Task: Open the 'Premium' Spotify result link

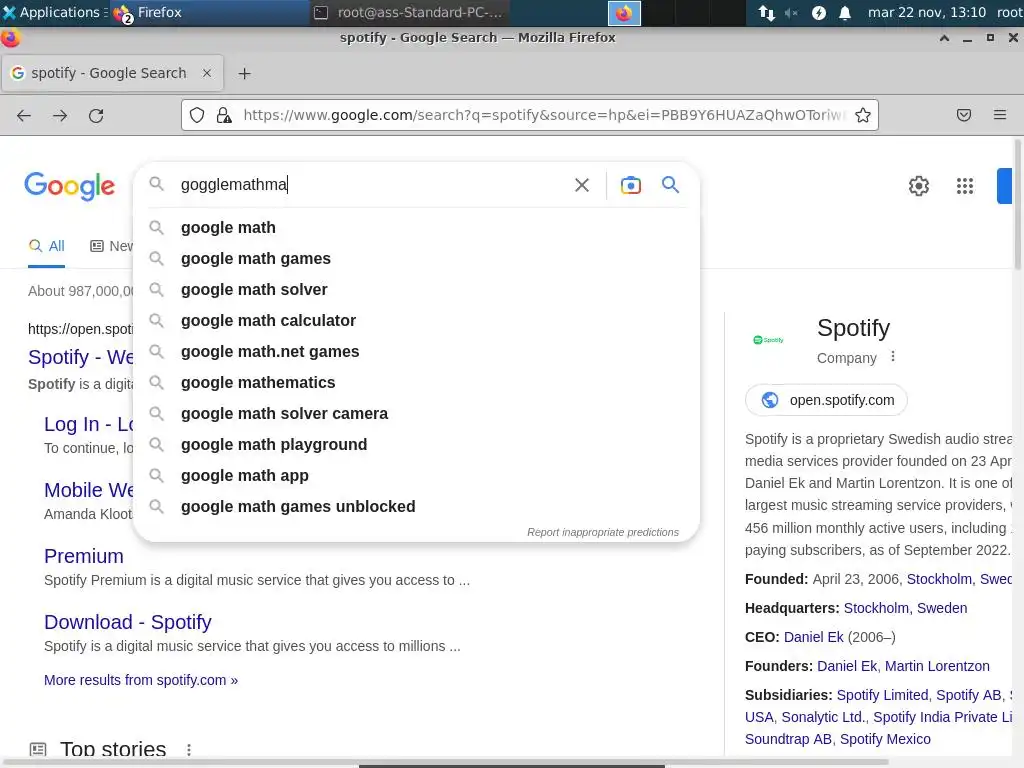Action: 84,556
